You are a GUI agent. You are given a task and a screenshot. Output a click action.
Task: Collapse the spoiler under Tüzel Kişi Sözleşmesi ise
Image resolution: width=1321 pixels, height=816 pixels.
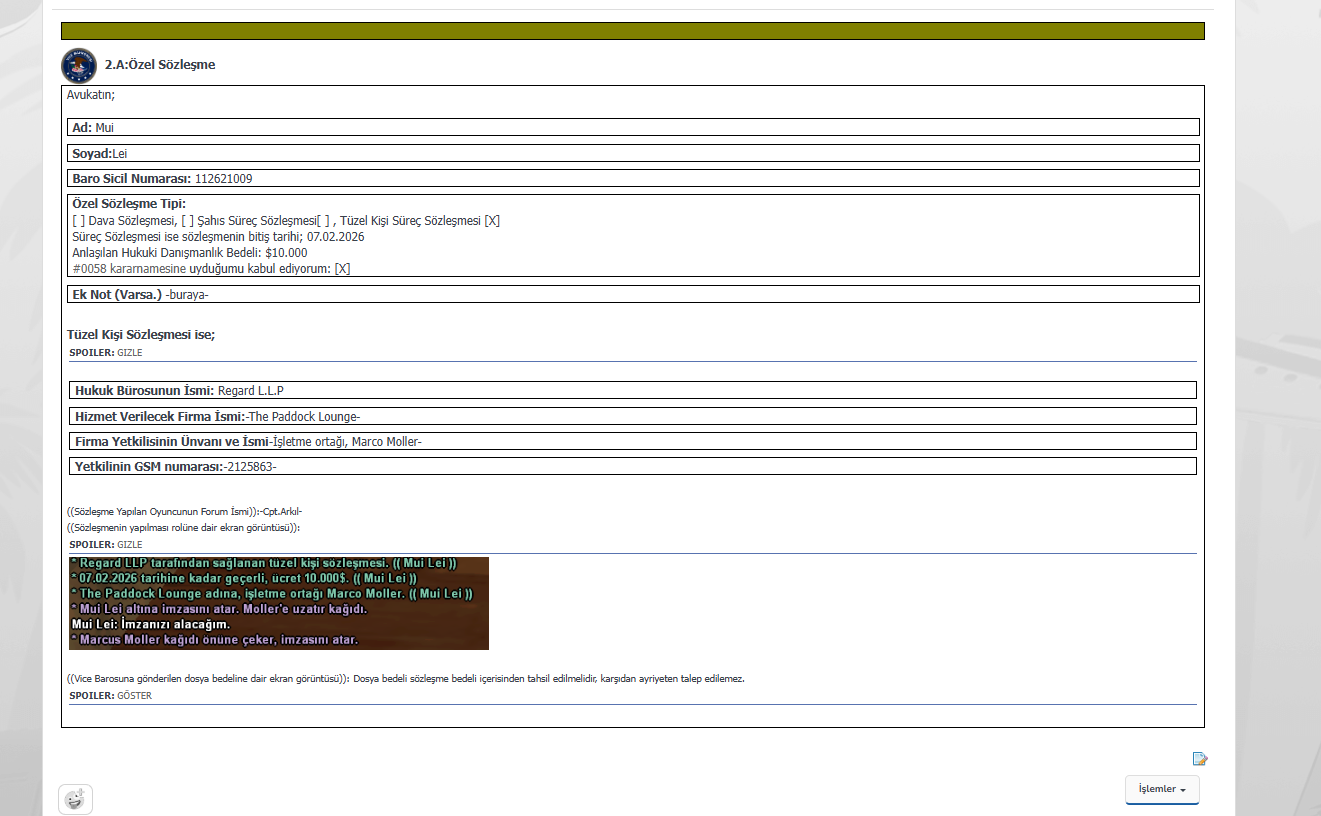click(130, 353)
